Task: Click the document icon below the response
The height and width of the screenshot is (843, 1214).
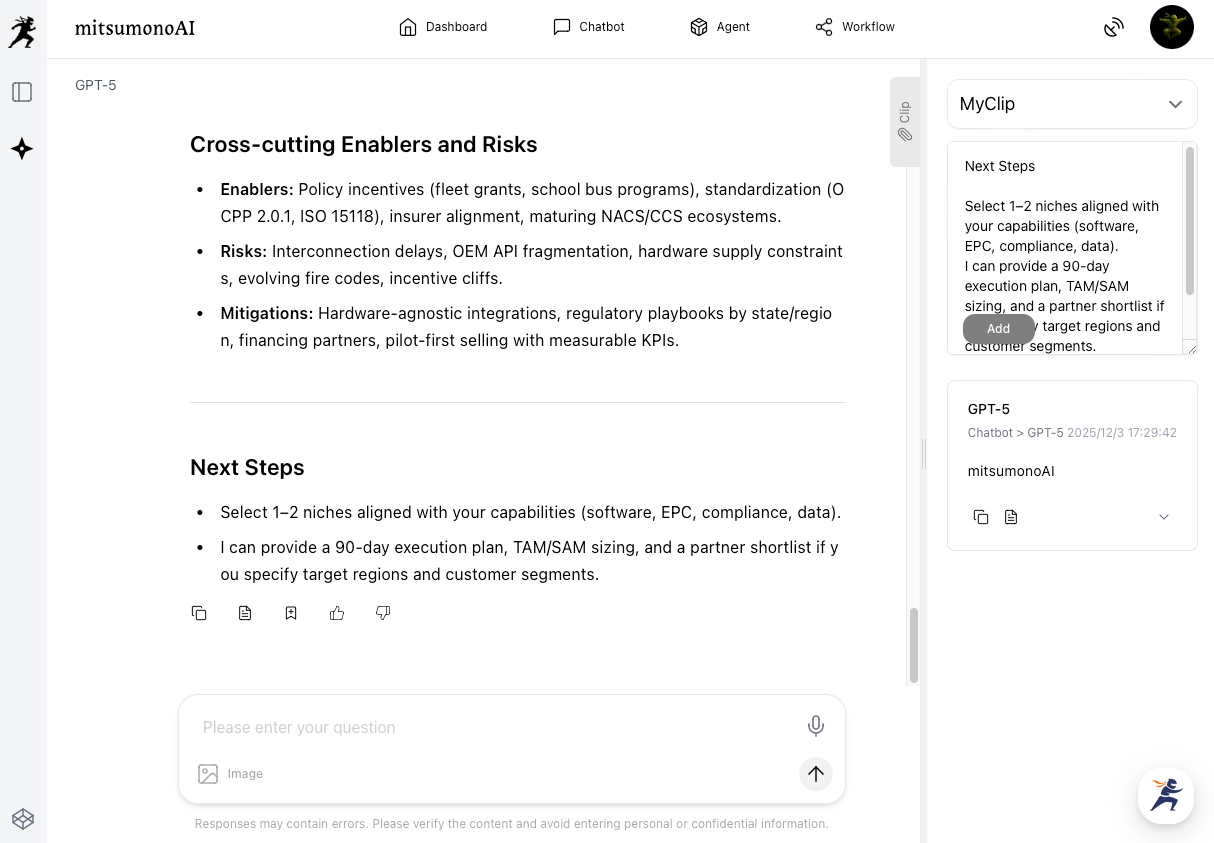Action: click(245, 613)
